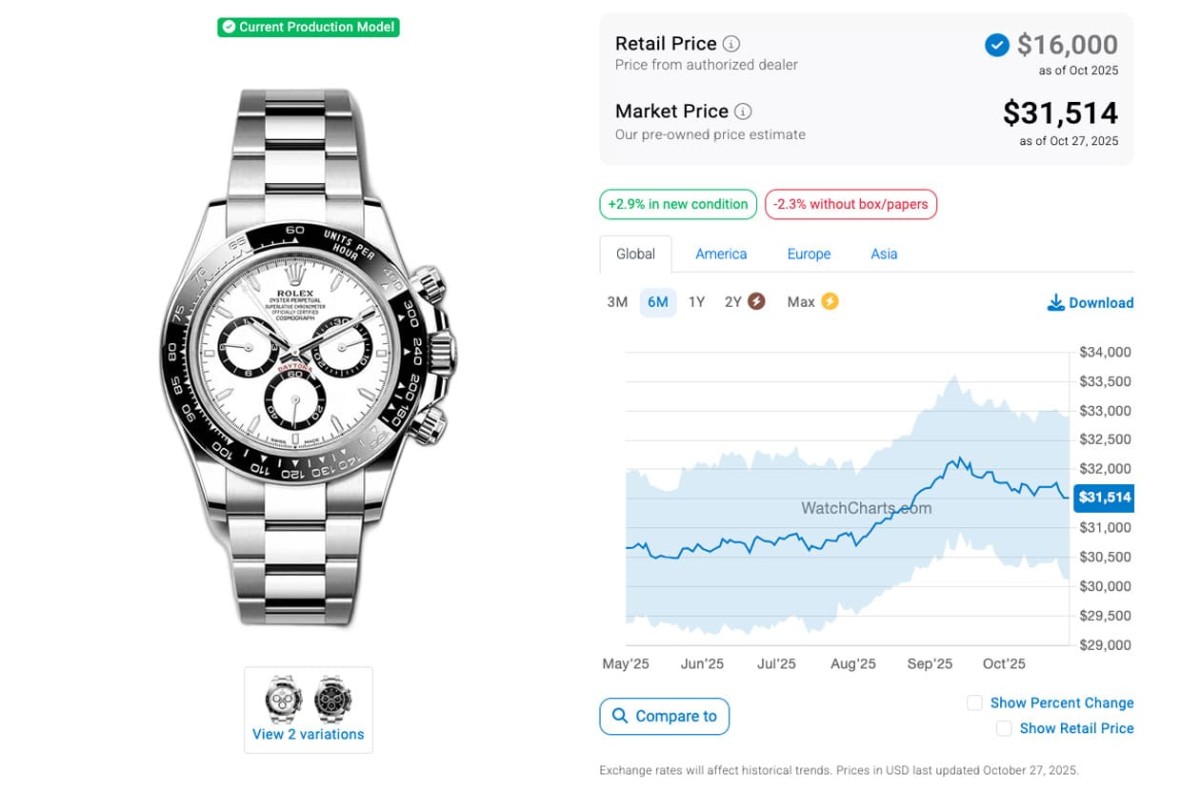The height and width of the screenshot is (794, 1200).
Task: Click the -2.3% without box/papers badge
Action: (x=850, y=204)
